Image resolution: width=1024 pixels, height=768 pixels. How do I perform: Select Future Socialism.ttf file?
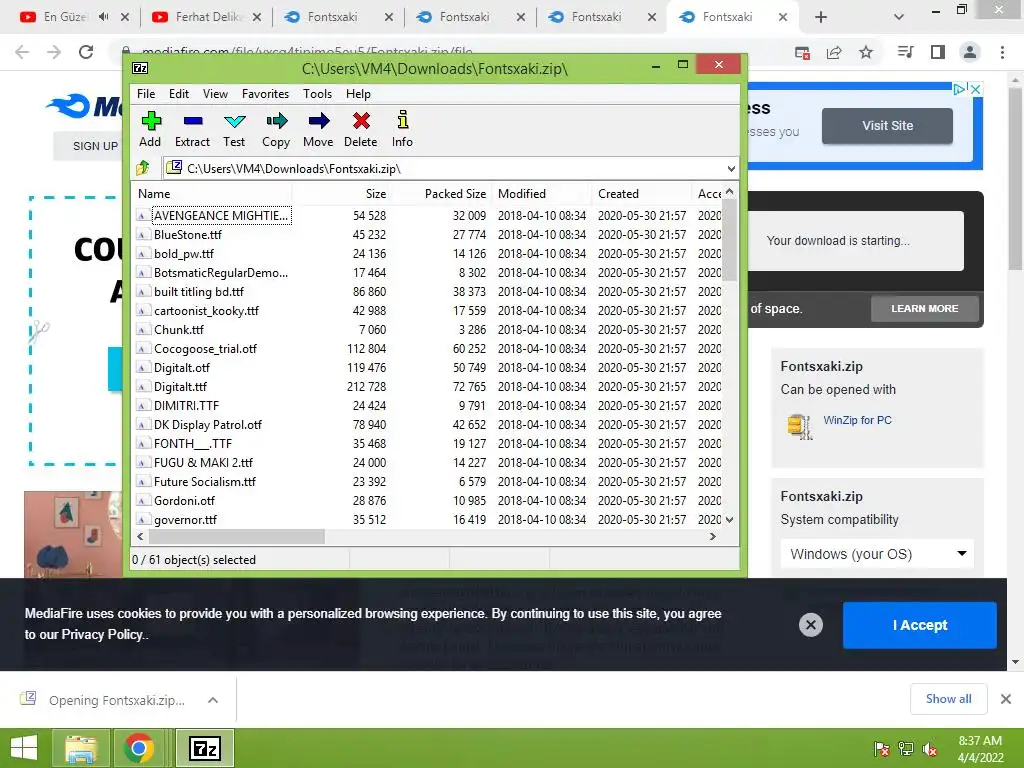point(204,482)
